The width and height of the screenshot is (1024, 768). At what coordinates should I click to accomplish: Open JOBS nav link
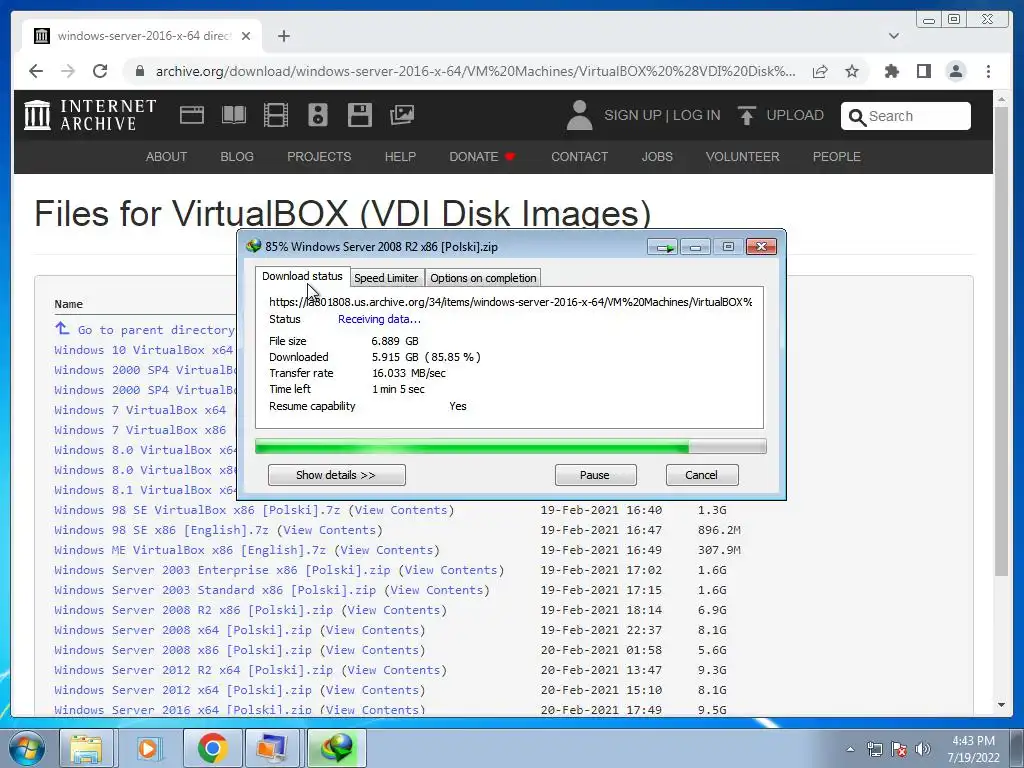(657, 157)
